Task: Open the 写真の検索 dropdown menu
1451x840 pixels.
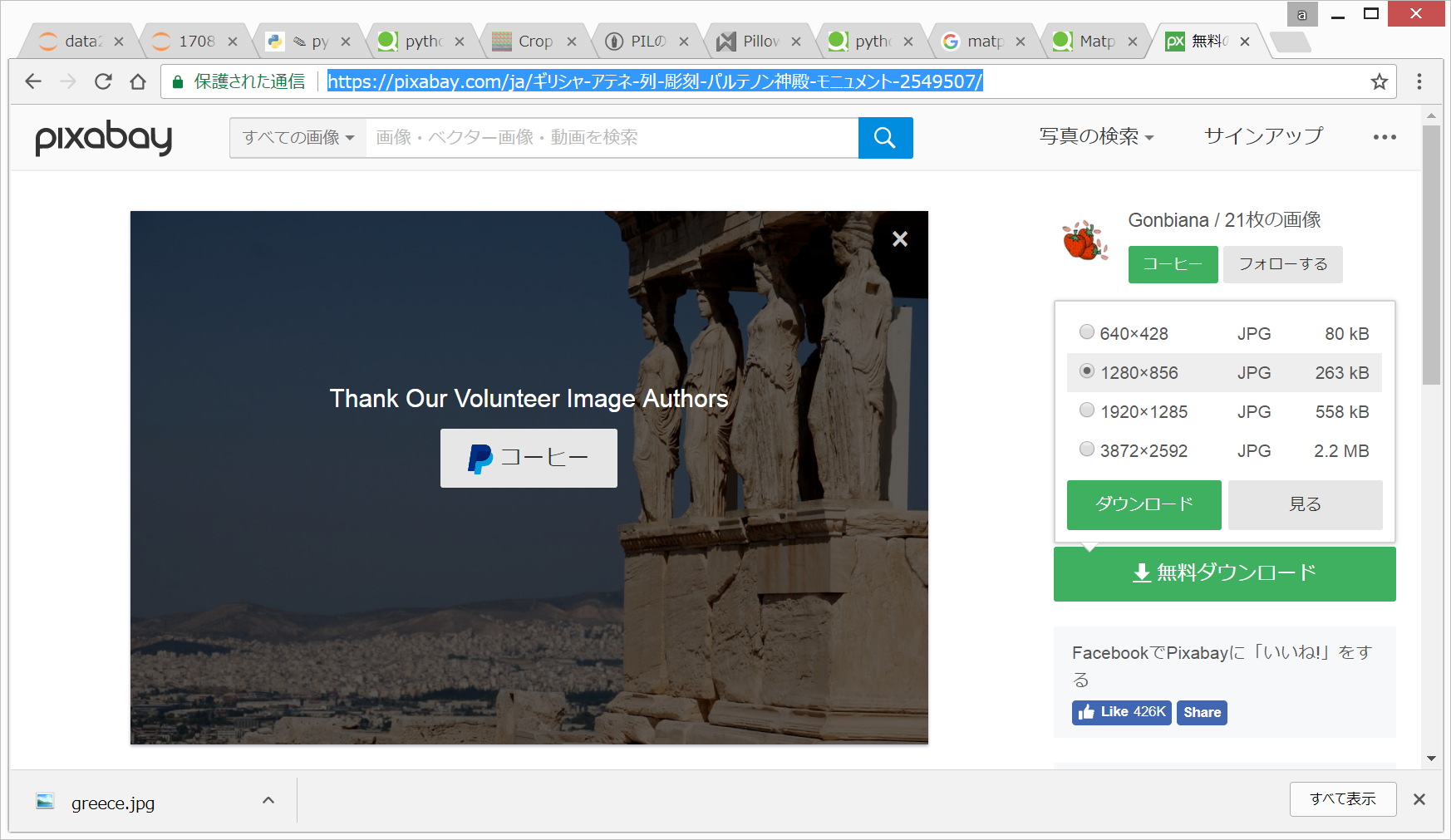Action: pos(1096,136)
